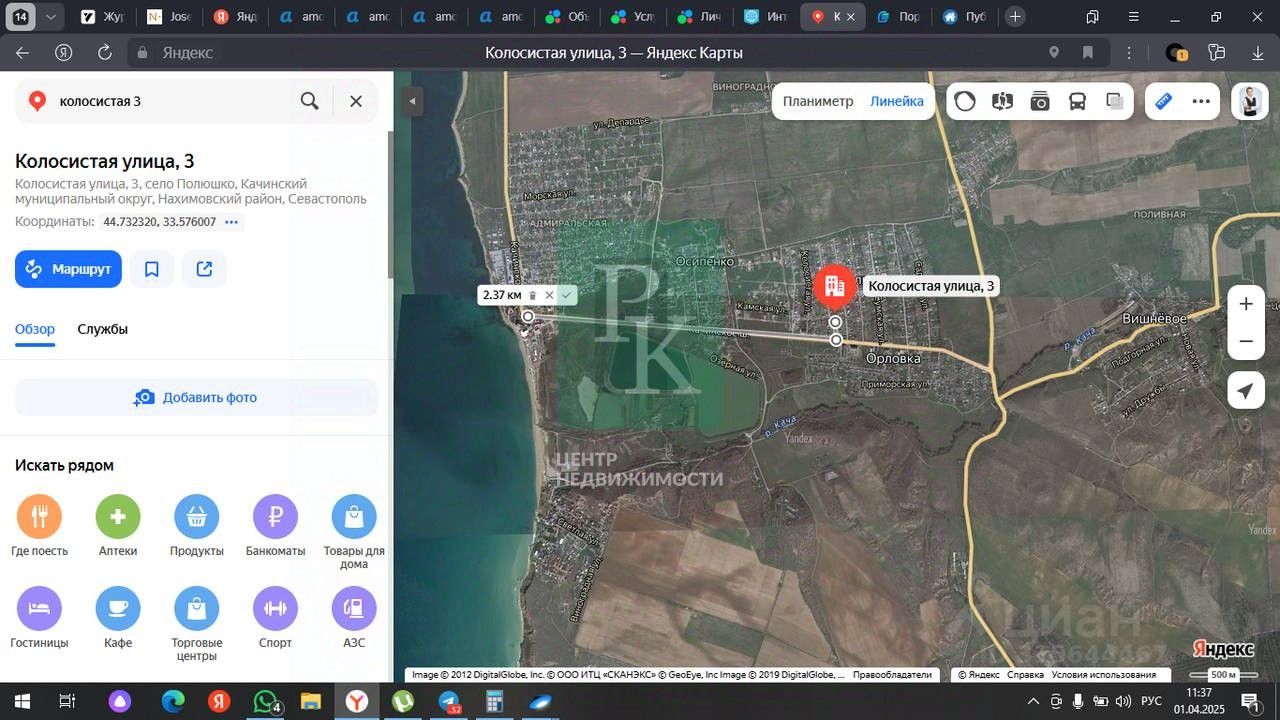1280x720 pixels.
Task: Share the Колосистая улица, 3 location
Action: click(x=204, y=269)
